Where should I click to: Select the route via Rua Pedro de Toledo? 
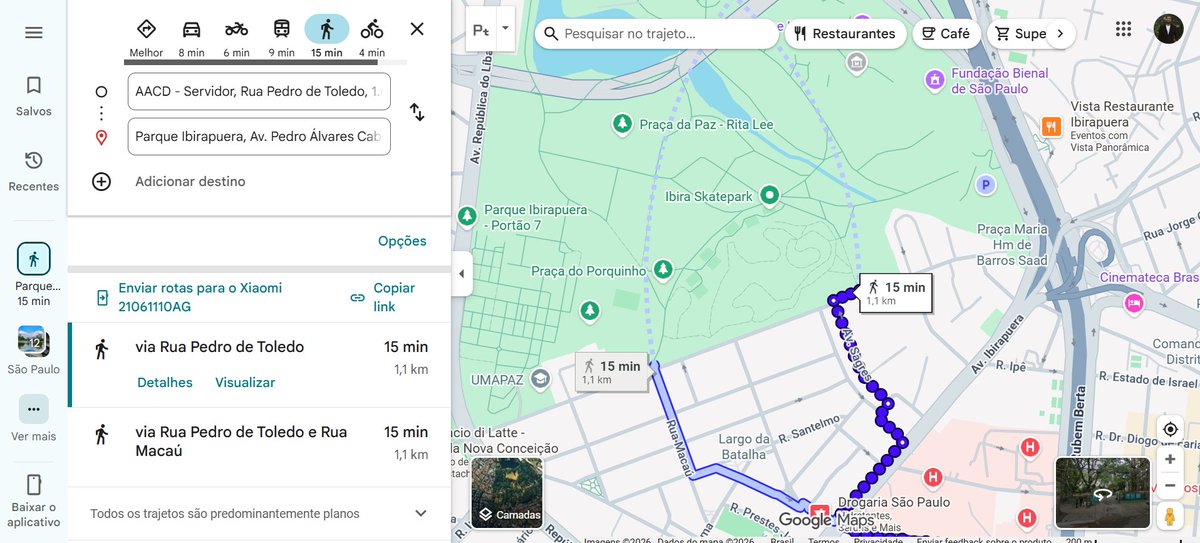(259, 365)
